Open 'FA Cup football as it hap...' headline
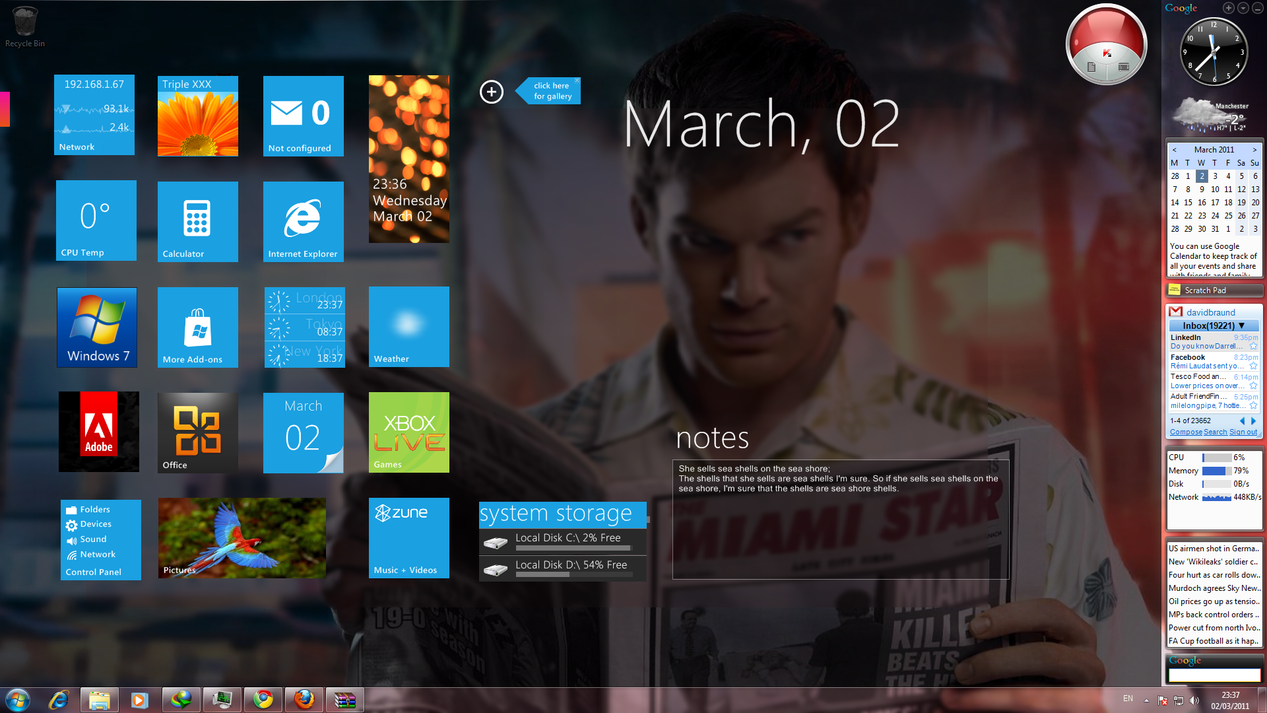The image size is (1267, 713). click(1214, 641)
